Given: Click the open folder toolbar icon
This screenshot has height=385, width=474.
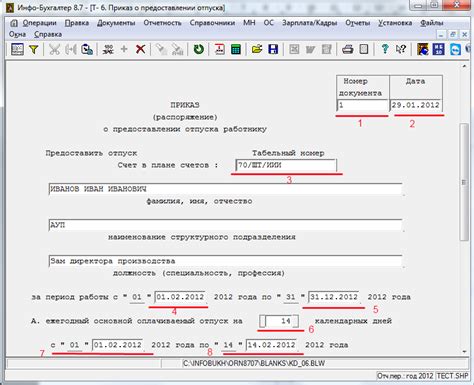Looking at the screenshot, I should [257, 50].
